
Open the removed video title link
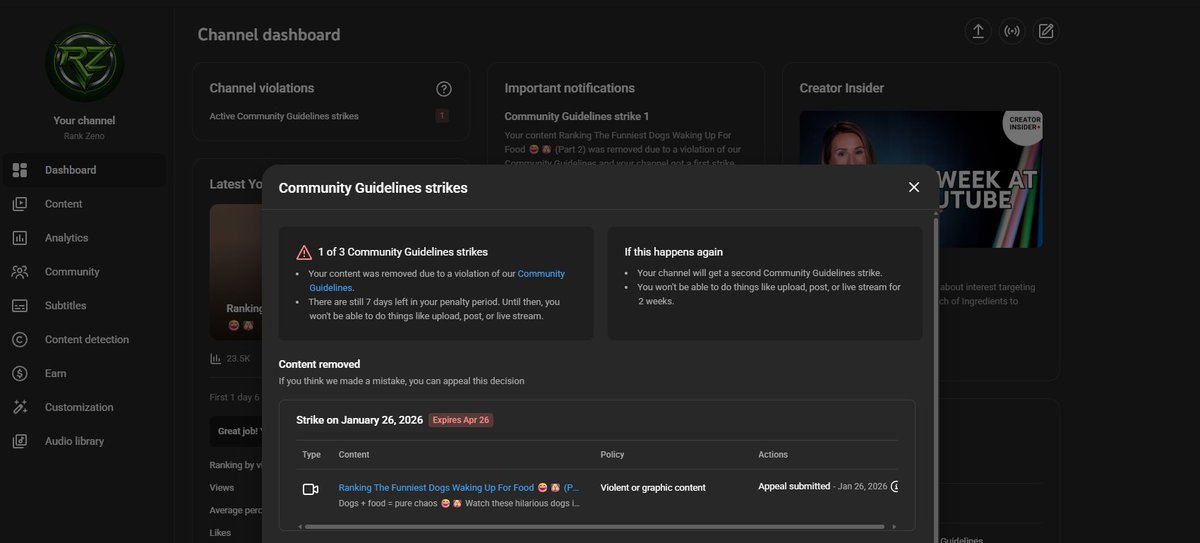(x=459, y=488)
